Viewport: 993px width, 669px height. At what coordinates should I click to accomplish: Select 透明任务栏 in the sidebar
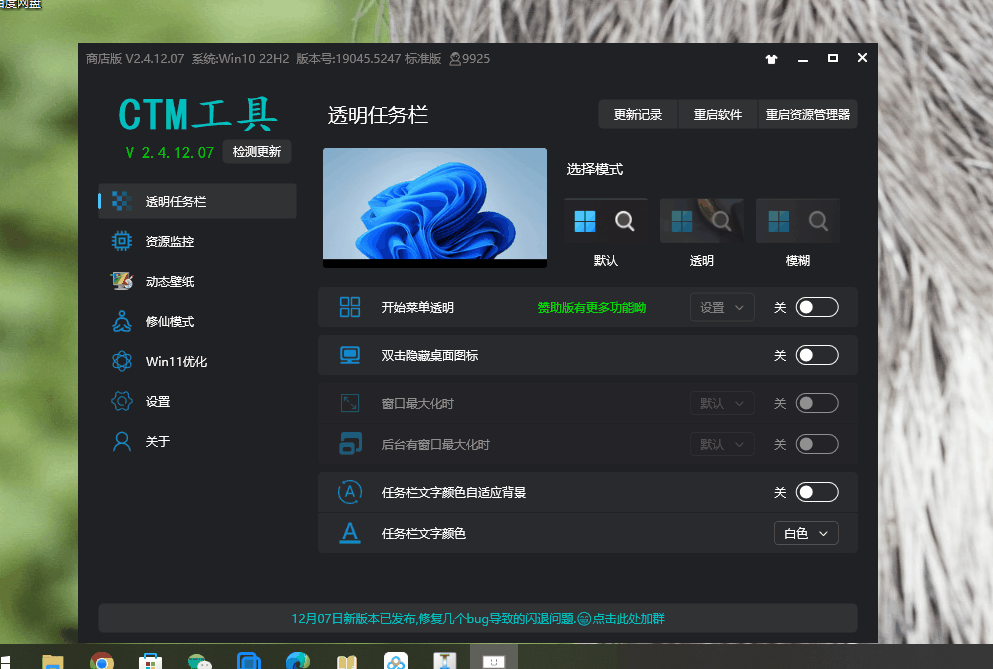pyautogui.click(x=197, y=201)
